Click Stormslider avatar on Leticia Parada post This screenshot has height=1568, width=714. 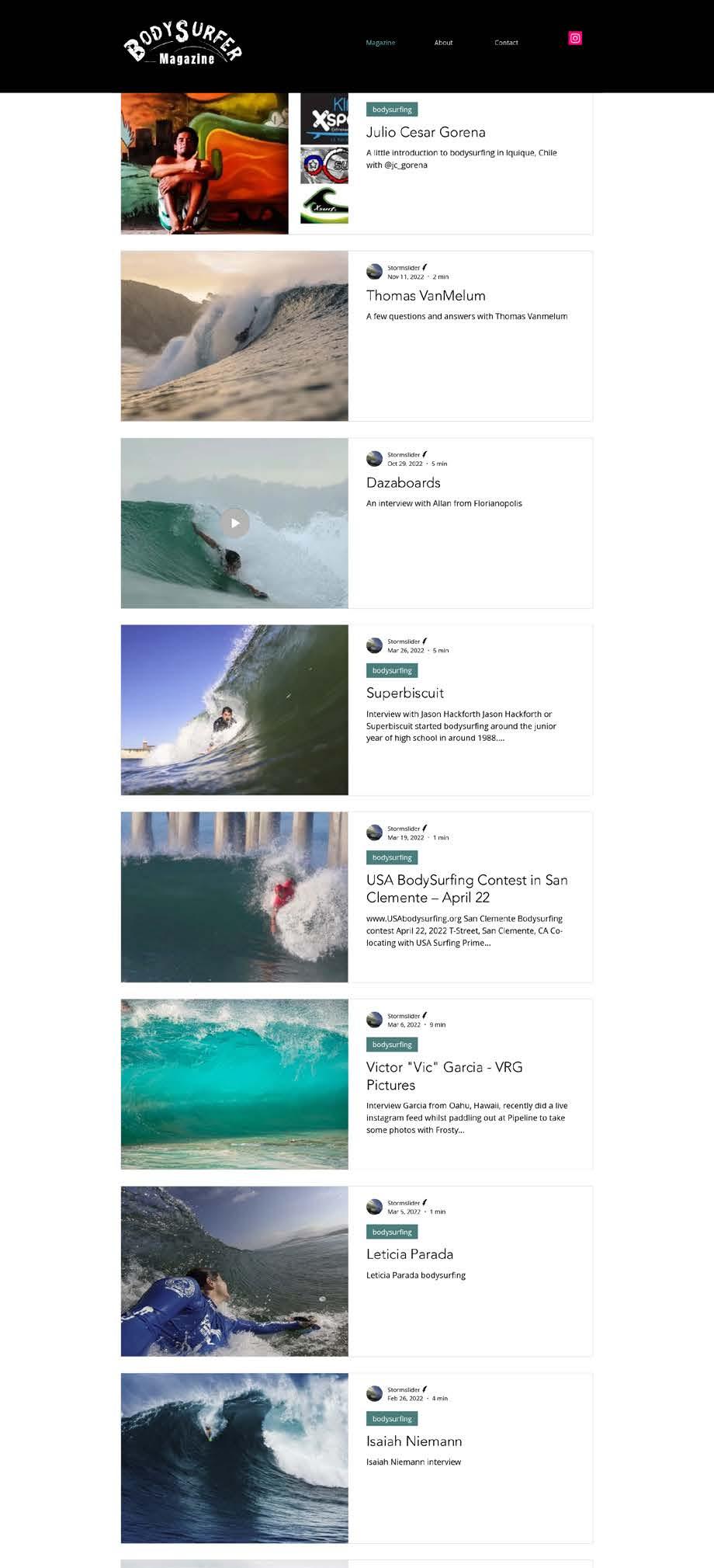[375, 1207]
